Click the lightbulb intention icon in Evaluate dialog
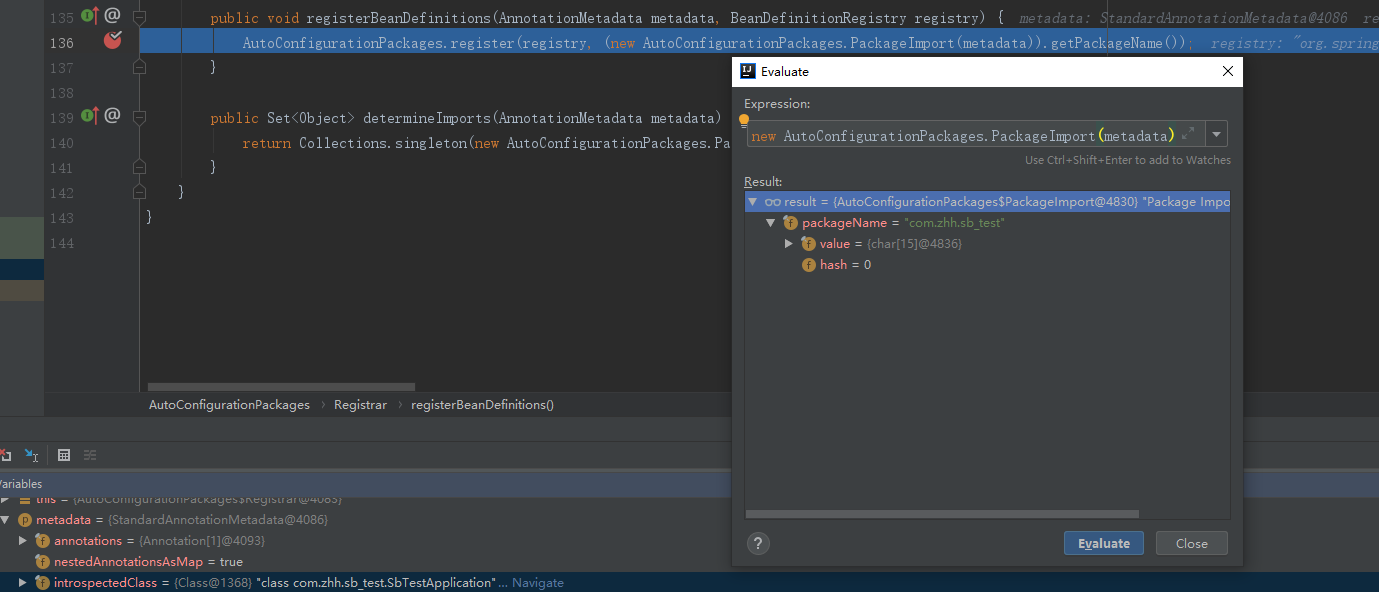Image resolution: width=1379 pixels, height=592 pixels. pyautogui.click(x=744, y=121)
